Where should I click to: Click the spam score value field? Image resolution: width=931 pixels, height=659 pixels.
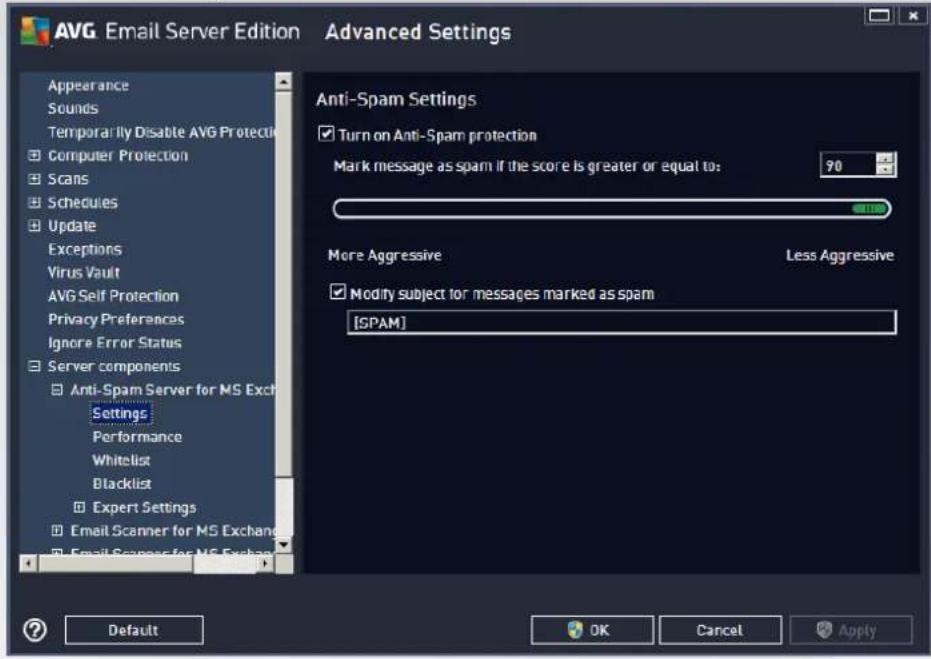(x=848, y=165)
